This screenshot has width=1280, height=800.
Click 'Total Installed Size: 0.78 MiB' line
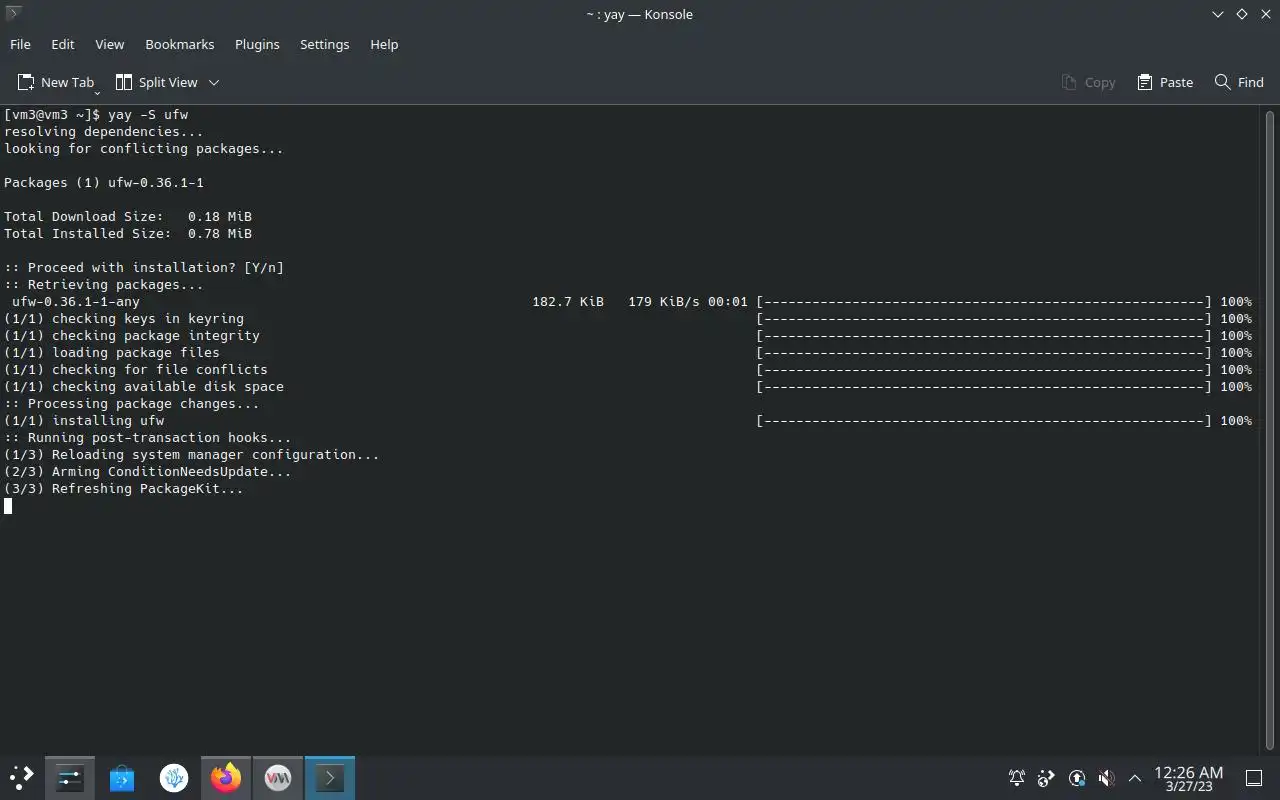pyautogui.click(x=128, y=233)
